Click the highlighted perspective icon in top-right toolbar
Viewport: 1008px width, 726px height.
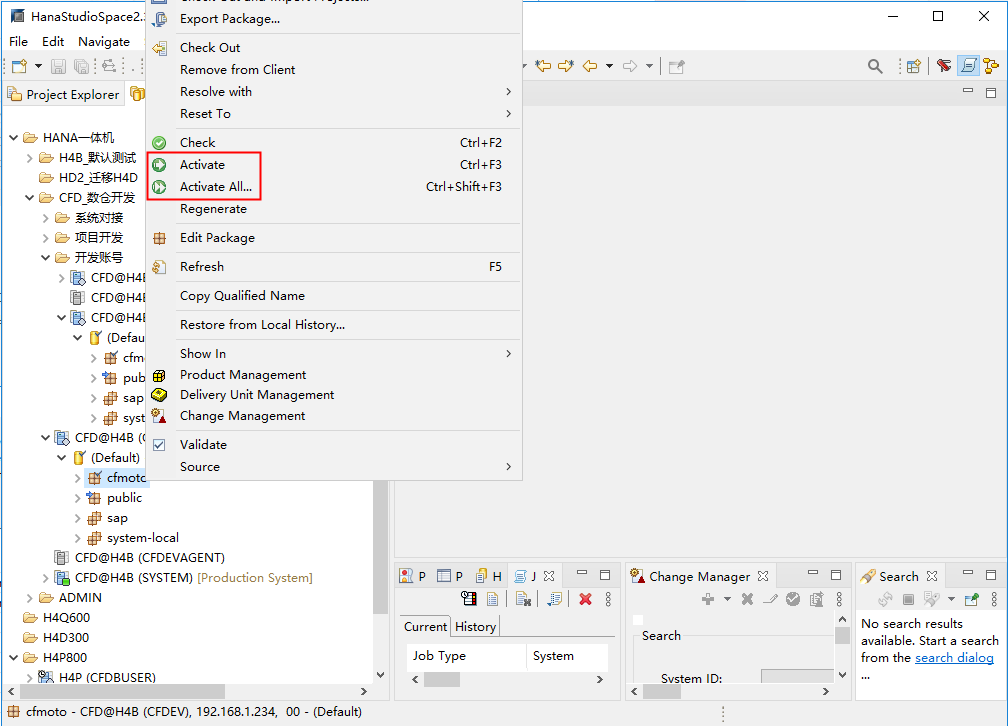point(968,66)
